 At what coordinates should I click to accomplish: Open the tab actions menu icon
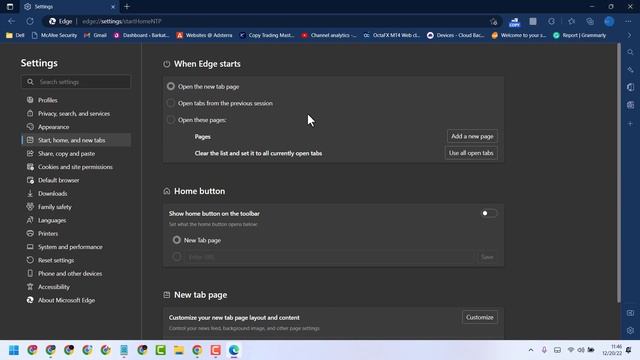10,7
